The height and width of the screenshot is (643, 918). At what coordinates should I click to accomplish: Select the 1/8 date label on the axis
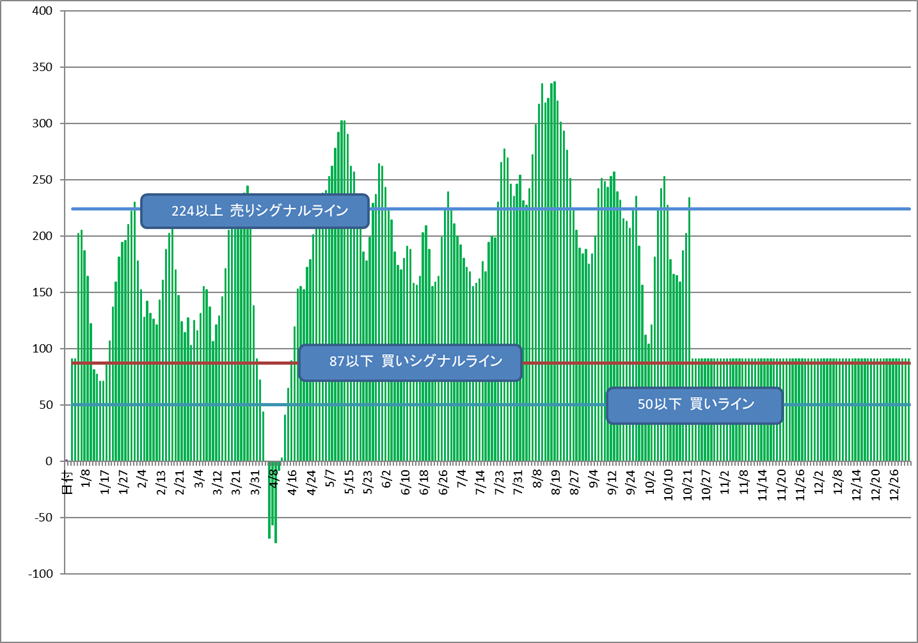click(86, 478)
